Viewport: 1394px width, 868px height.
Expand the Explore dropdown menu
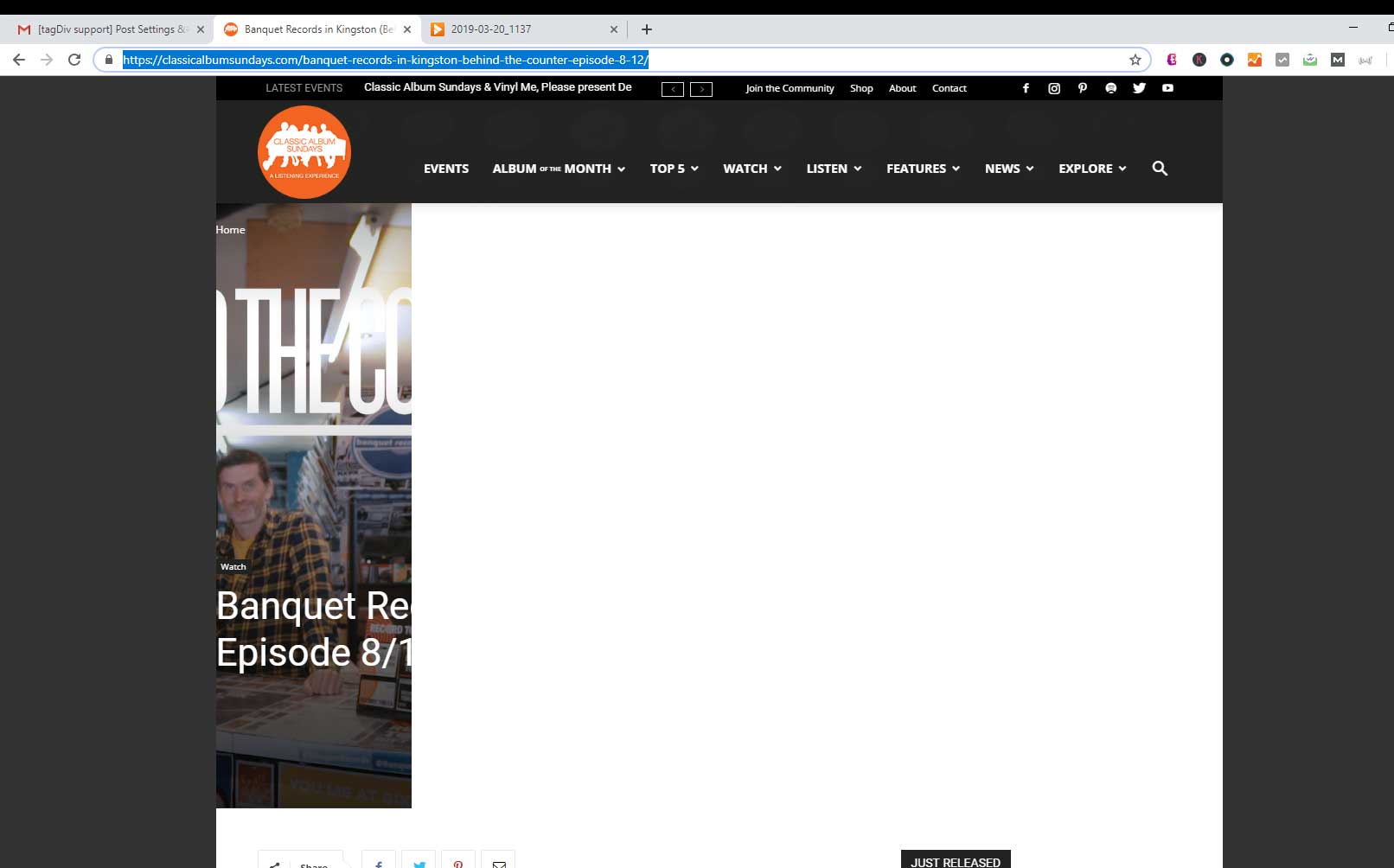point(1093,169)
